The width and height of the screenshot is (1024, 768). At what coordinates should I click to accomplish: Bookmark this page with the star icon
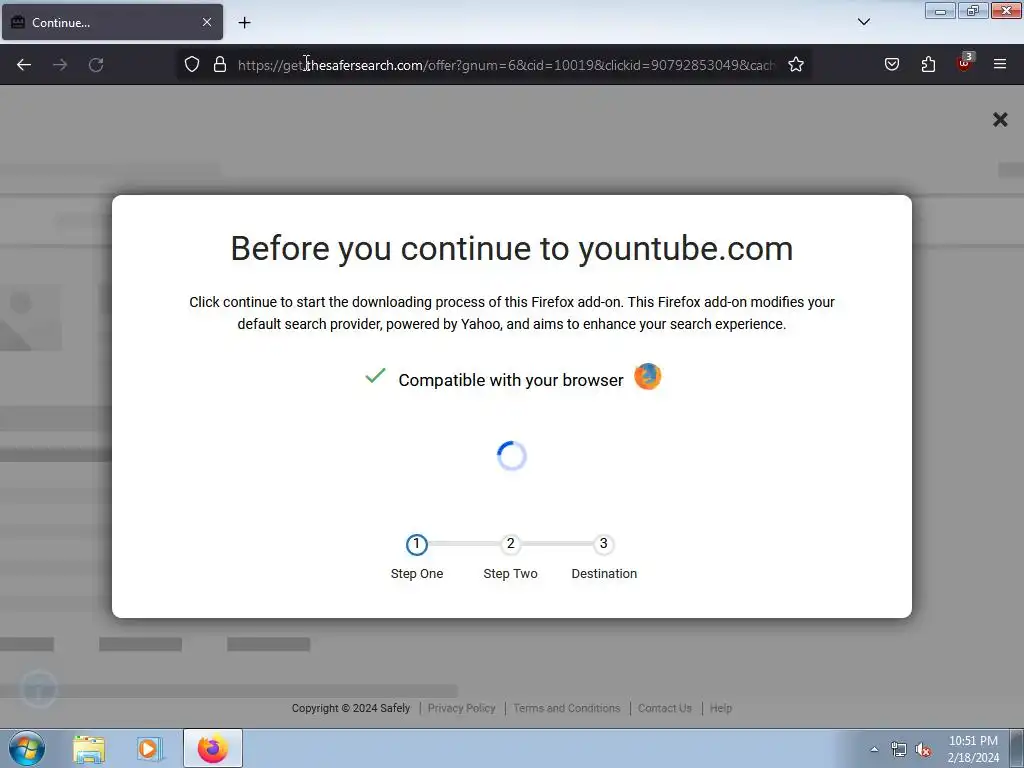point(795,65)
